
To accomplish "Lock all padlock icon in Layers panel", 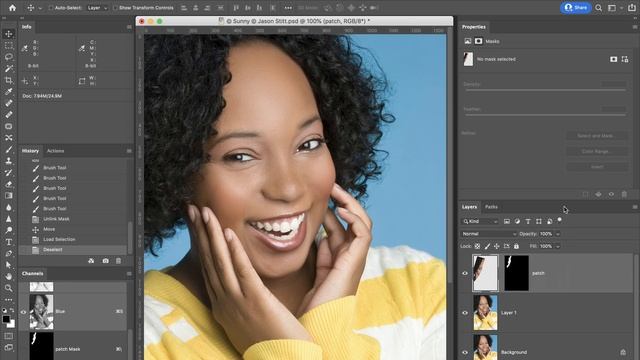I will (516, 246).
